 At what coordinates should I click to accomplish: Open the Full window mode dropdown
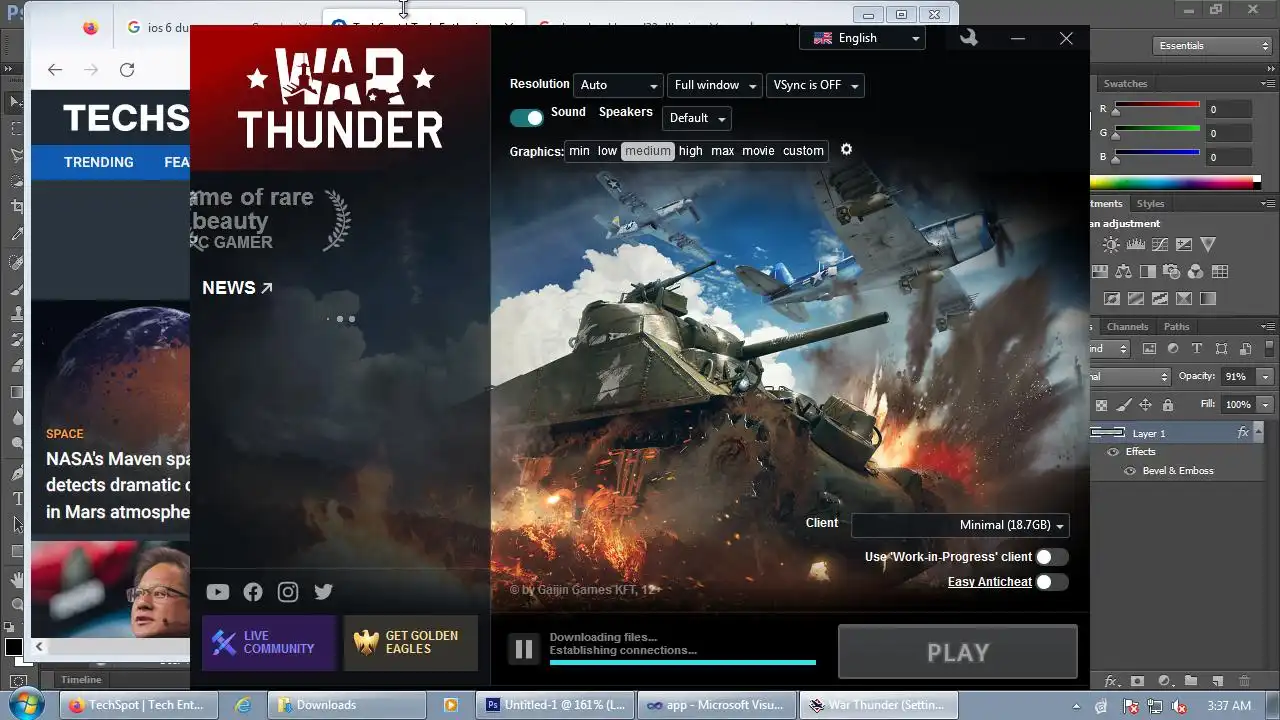point(715,86)
